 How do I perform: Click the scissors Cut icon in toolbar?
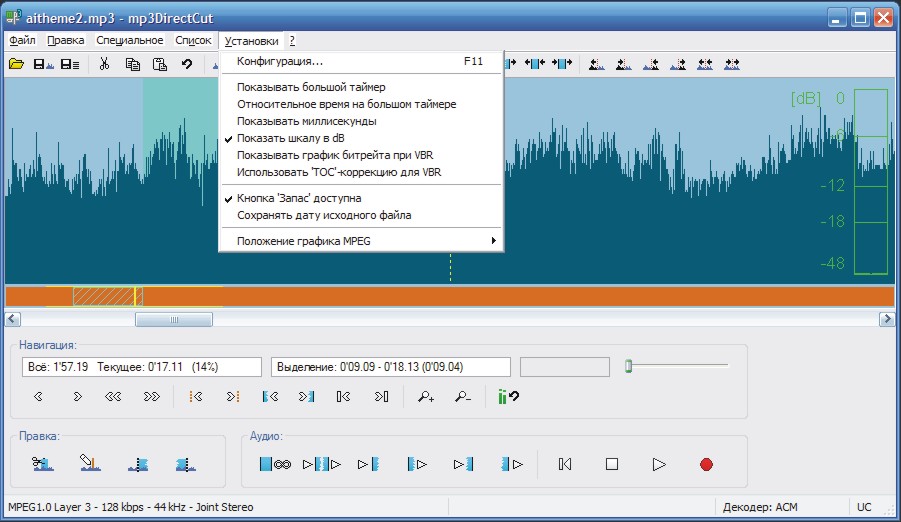[104, 64]
